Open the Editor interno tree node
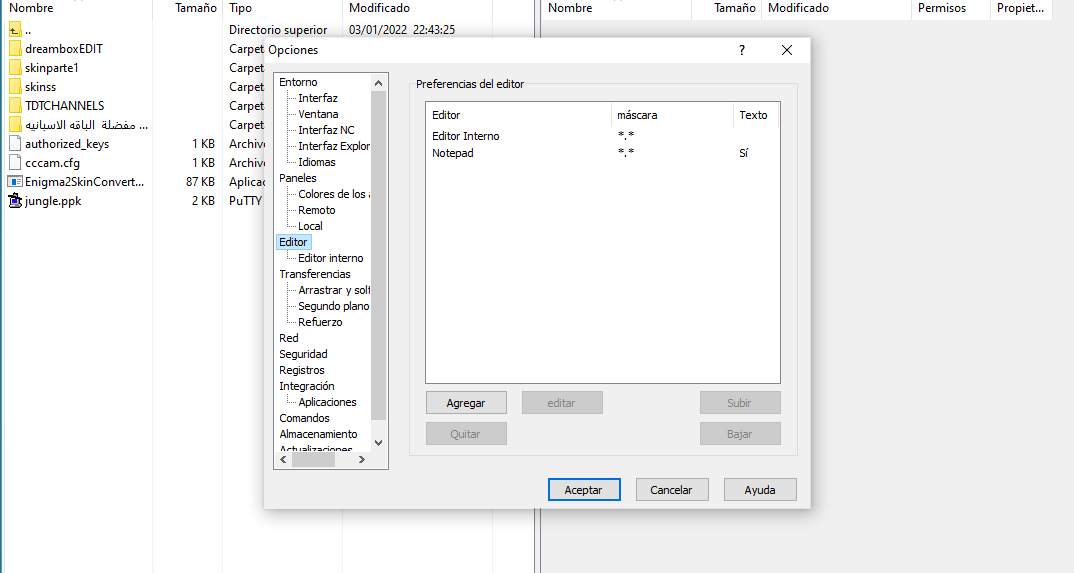Viewport: 1074px width, 573px height. coord(330,258)
